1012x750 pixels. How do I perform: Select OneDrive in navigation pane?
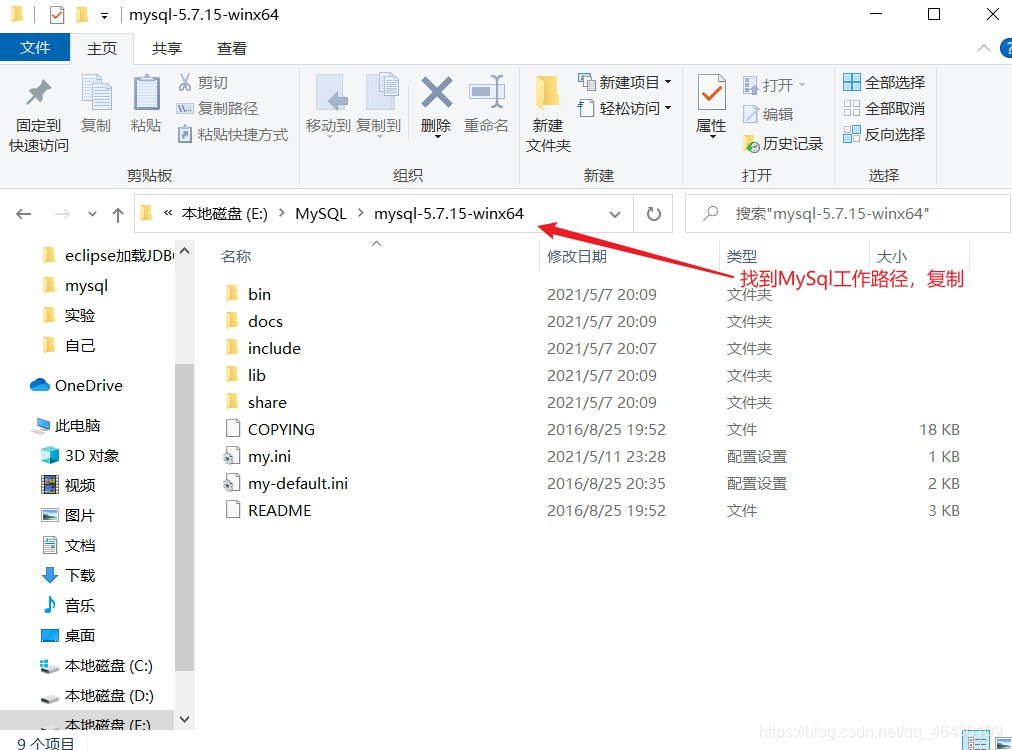(x=89, y=385)
